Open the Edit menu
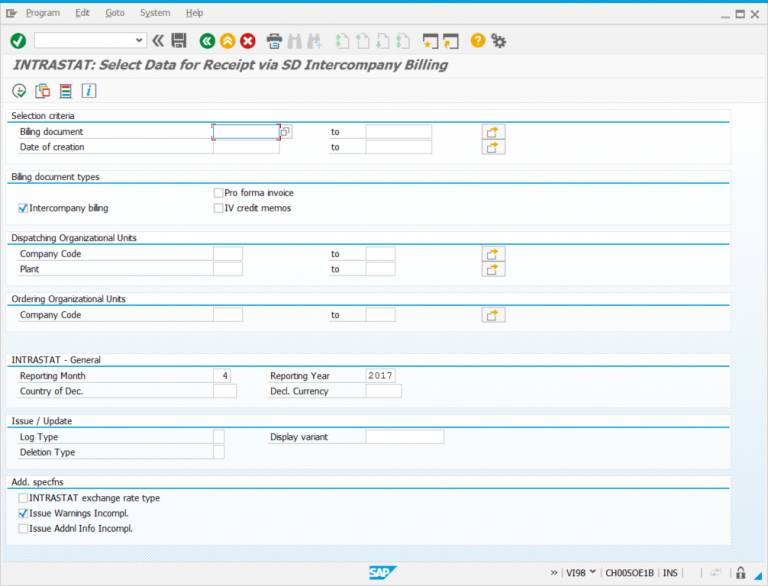 [x=82, y=13]
